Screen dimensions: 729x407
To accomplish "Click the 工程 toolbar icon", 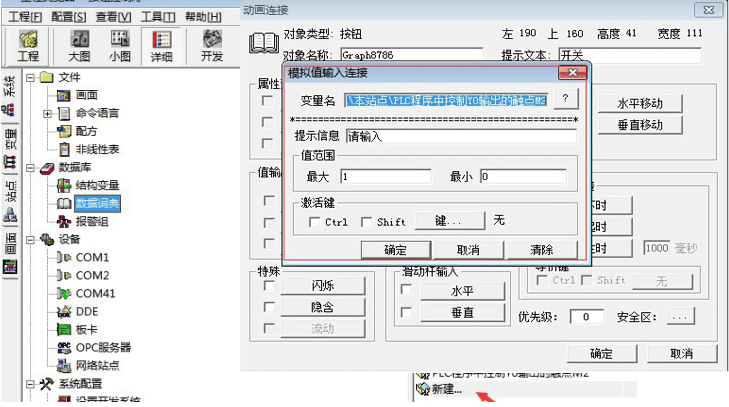I will tap(28, 46).
